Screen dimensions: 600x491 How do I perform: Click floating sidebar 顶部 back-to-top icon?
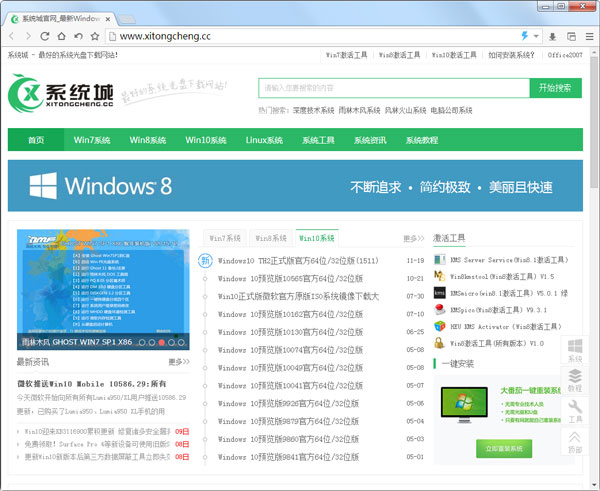click(x=575, y=442)
